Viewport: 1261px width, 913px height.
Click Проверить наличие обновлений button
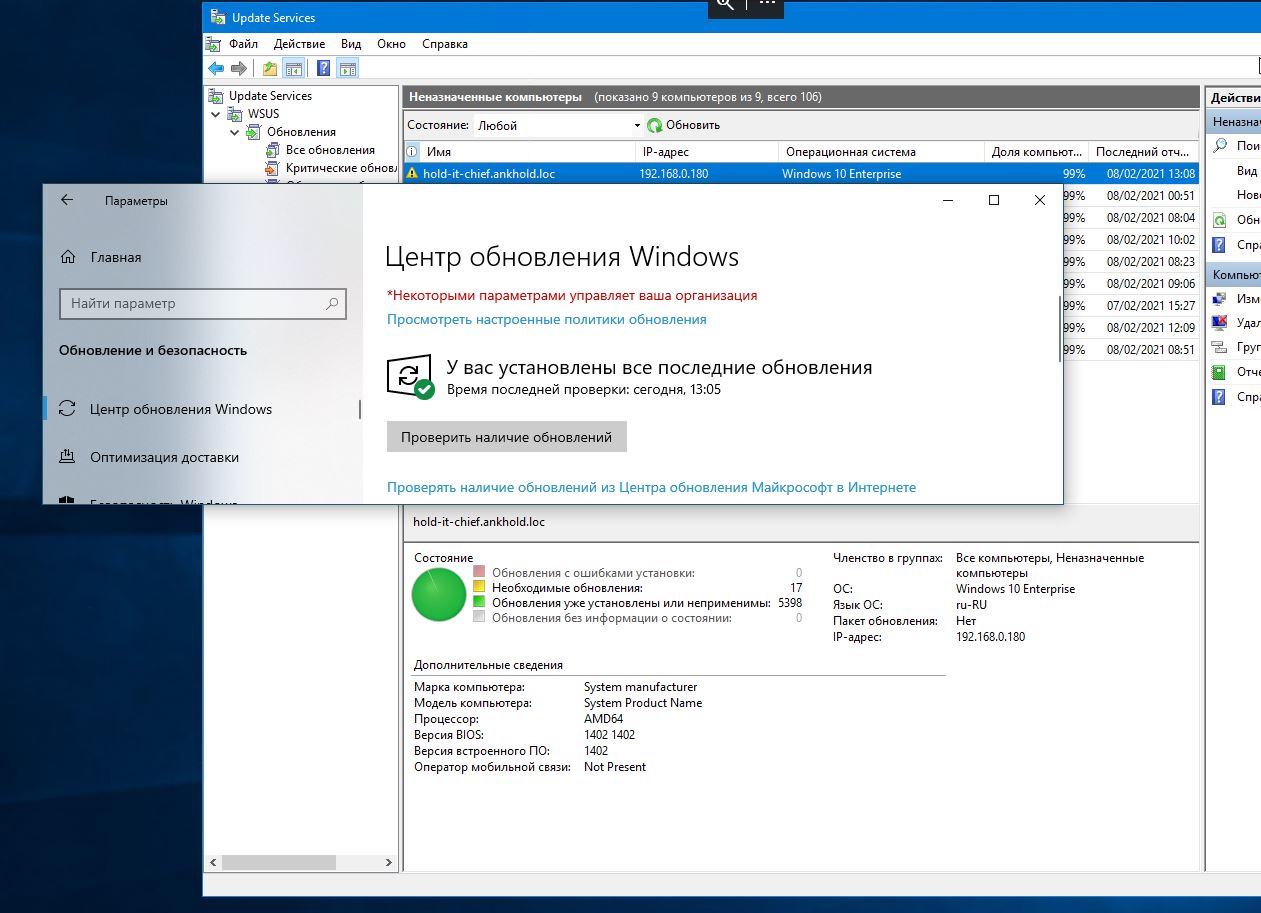(506, 437)
